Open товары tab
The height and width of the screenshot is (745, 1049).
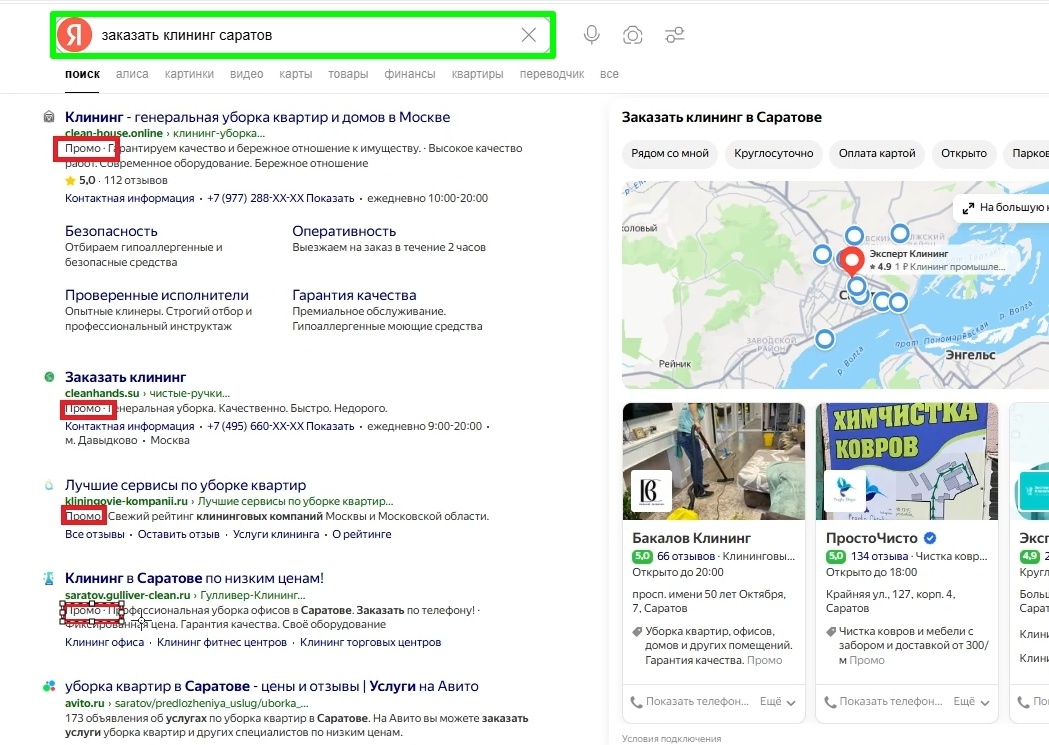click(348, 74)
